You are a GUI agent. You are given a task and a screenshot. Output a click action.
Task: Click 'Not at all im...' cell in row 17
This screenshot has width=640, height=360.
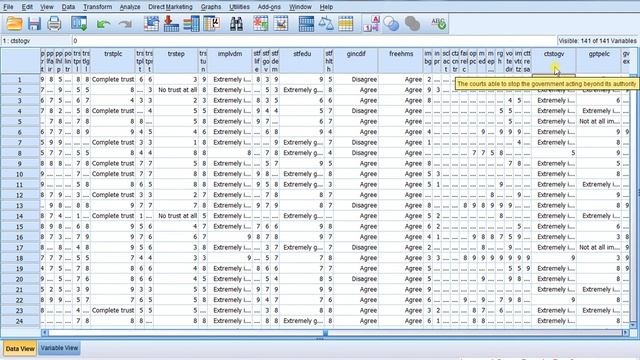[x=599, y=247]
